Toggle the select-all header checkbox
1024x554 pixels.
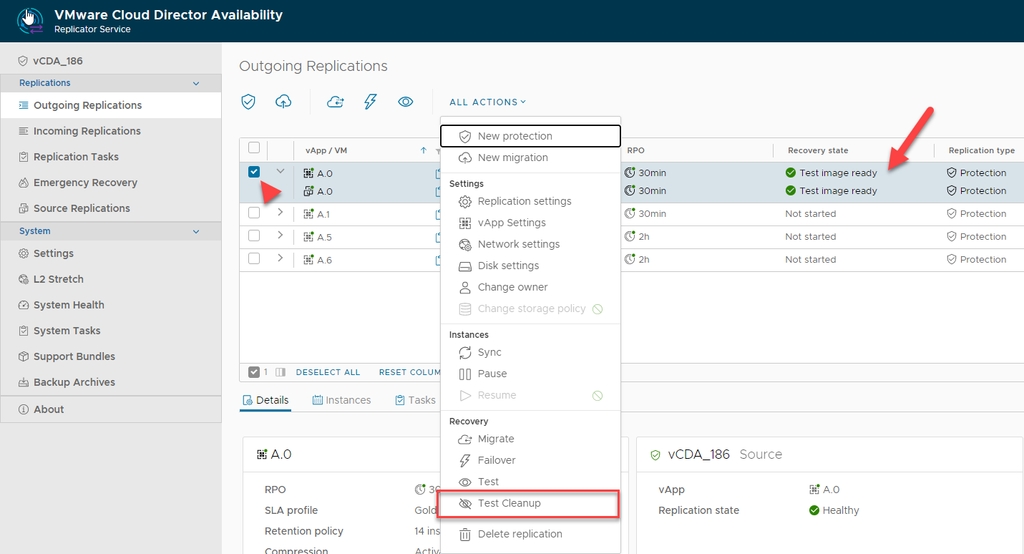click(254, 149)
